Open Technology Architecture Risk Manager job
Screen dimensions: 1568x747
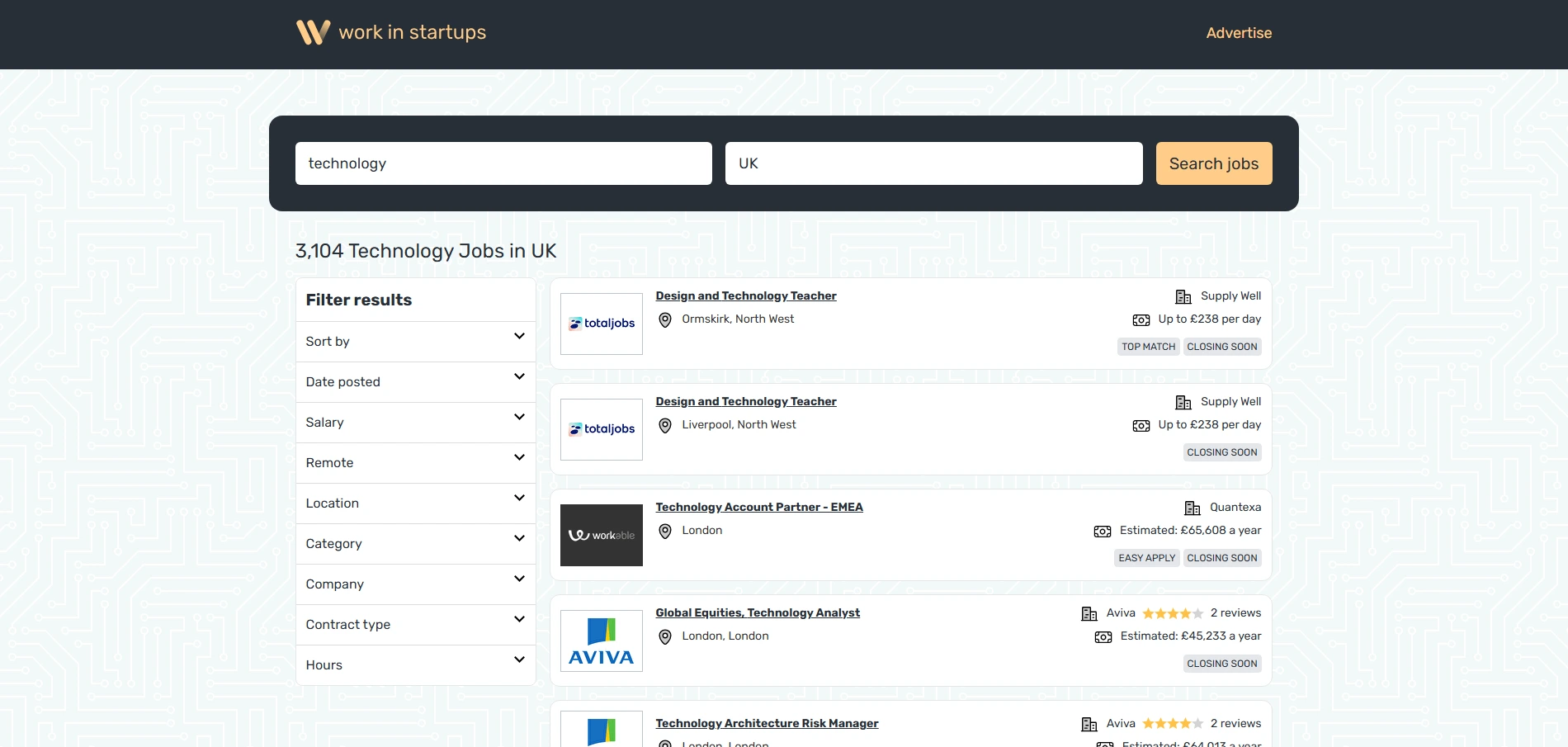click(x=767, y=723)
